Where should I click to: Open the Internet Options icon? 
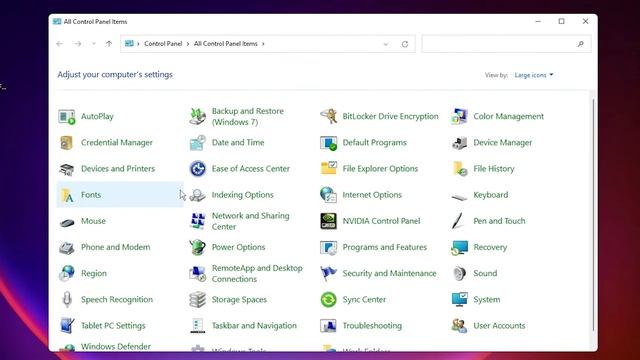pyautogui.click(x=329, y=195)
